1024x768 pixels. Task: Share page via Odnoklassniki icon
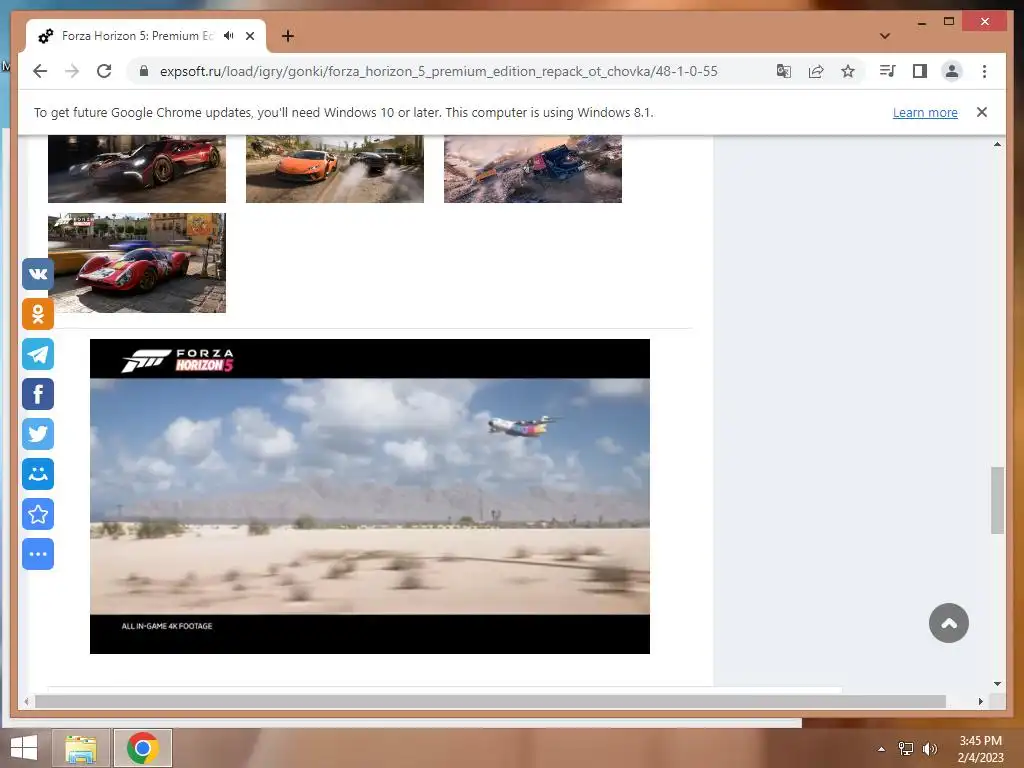pyautogui.click(x=38, y=314)
